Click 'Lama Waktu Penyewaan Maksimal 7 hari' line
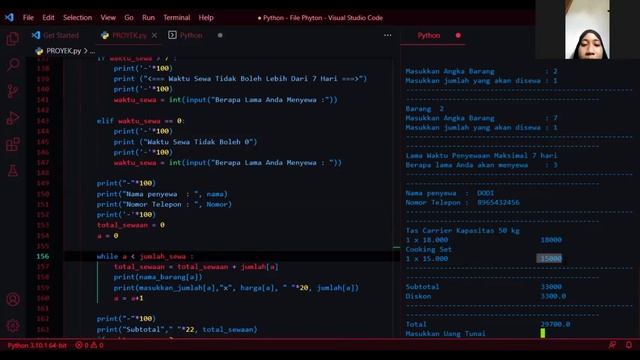Image resolution: width=640 pixels, height=360 pixels. [481, 156]
